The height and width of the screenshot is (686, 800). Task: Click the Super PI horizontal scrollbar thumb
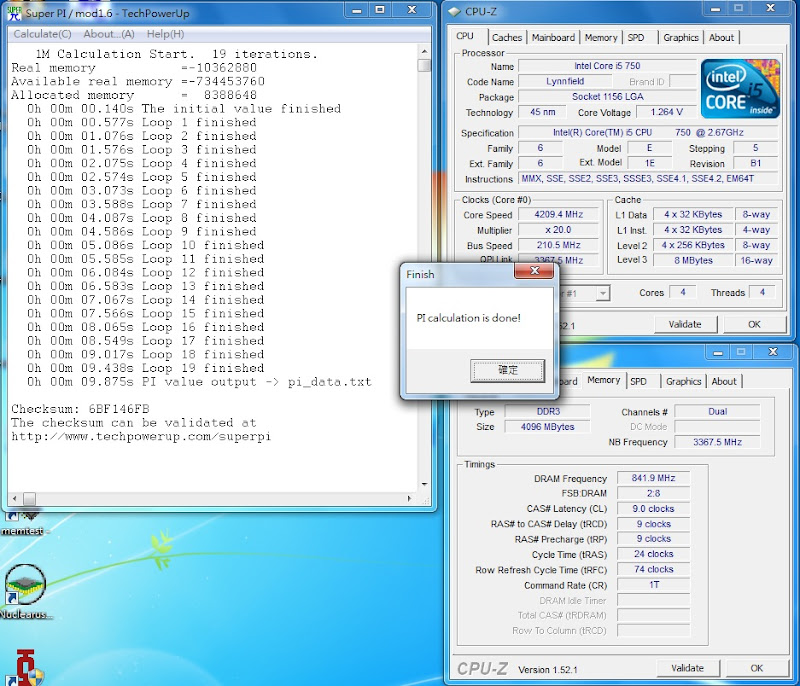[30, 498]
